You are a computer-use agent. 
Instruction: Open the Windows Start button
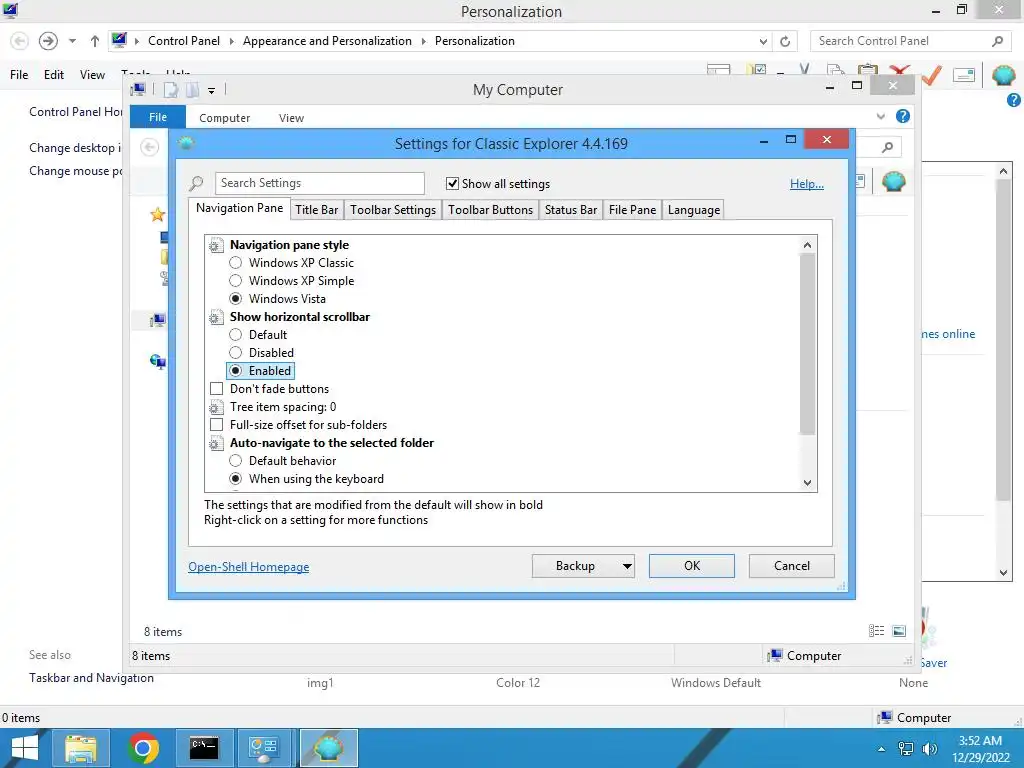point(24,748)
